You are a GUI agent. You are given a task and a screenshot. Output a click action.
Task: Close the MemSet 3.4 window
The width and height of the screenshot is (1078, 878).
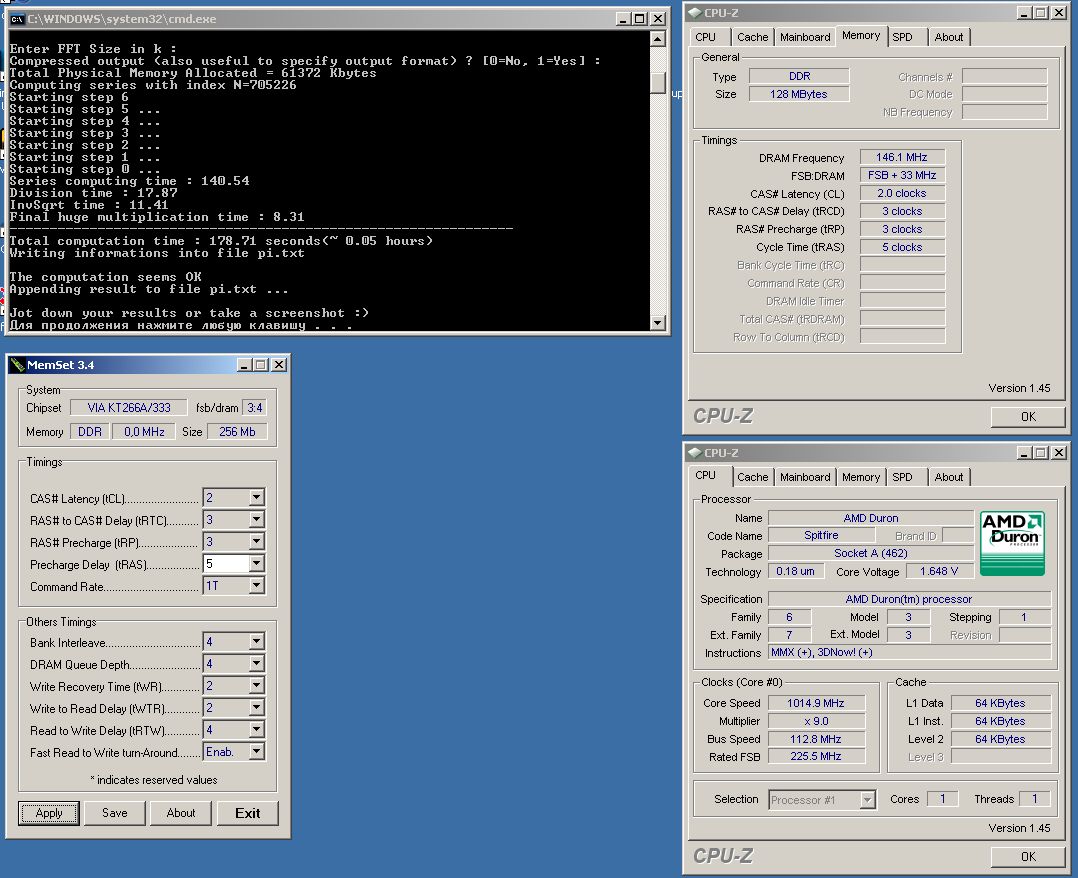(278, 365)
